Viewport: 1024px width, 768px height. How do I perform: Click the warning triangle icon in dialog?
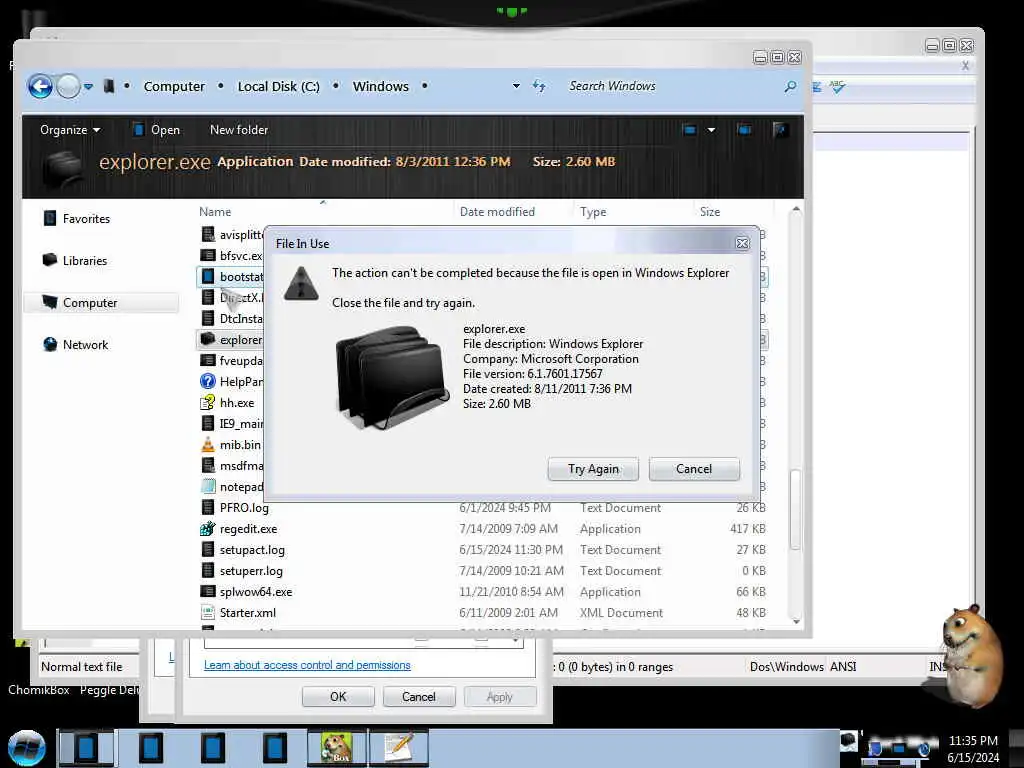pyautogui.click(x=301, y=284)
